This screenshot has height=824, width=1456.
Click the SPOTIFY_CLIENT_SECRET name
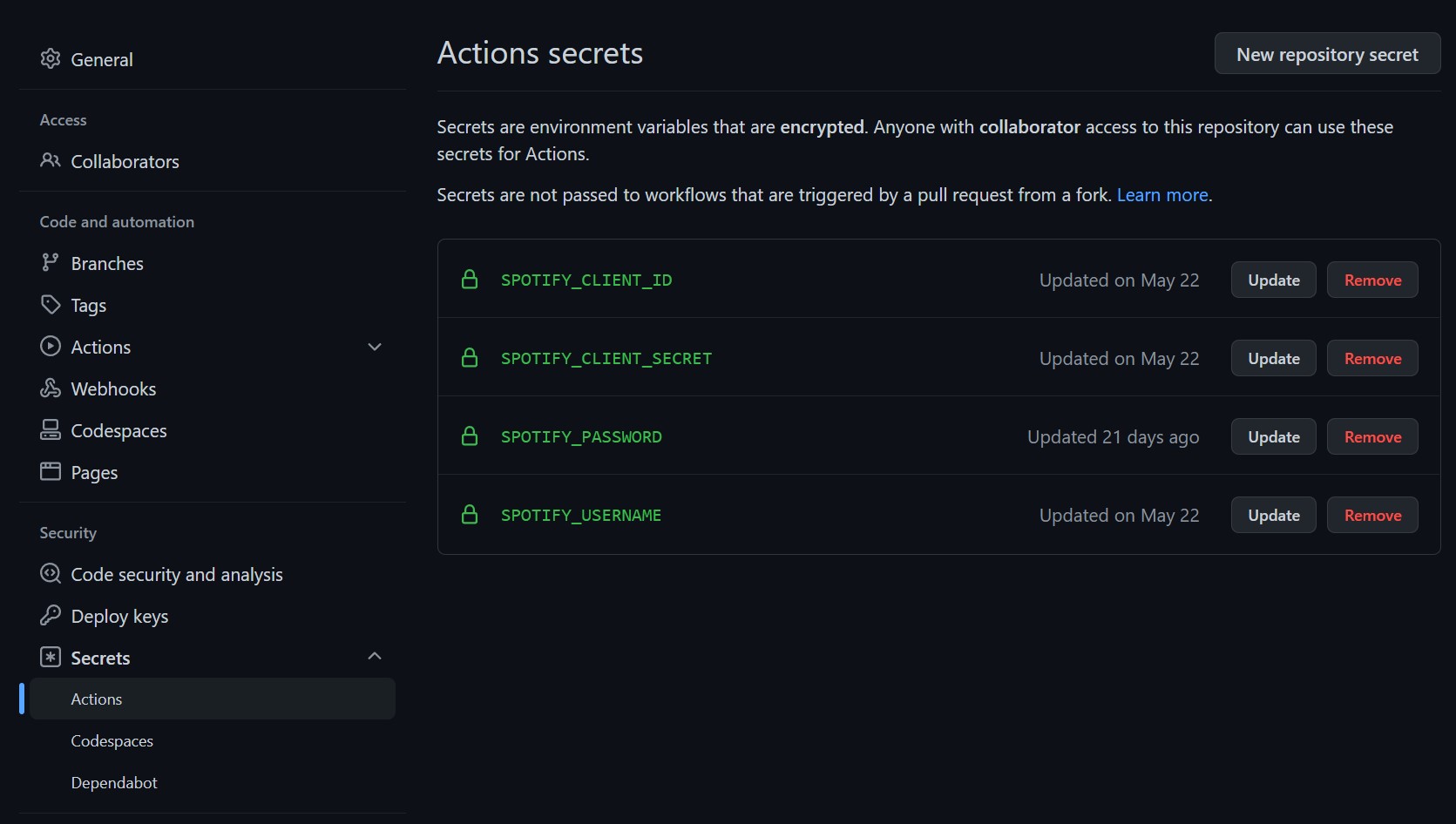coord(606,358)
